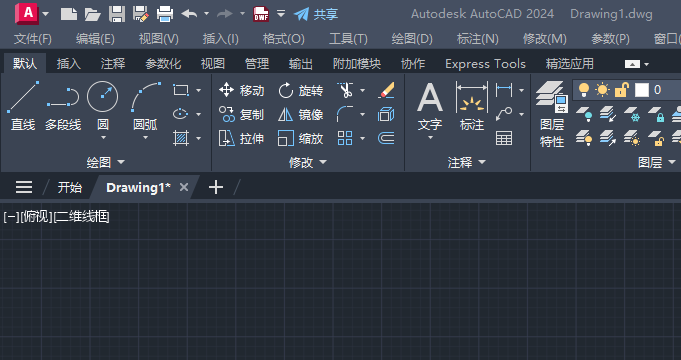Expand the Trim tool dropdown arrow
Screen dimensions: 681x360
(x=362, y=90)
